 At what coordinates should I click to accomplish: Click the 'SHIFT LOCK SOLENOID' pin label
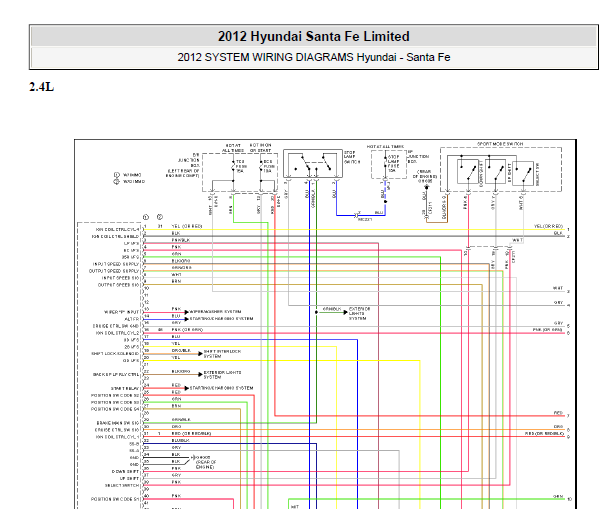pyautogui.click(x=115, y=354)
